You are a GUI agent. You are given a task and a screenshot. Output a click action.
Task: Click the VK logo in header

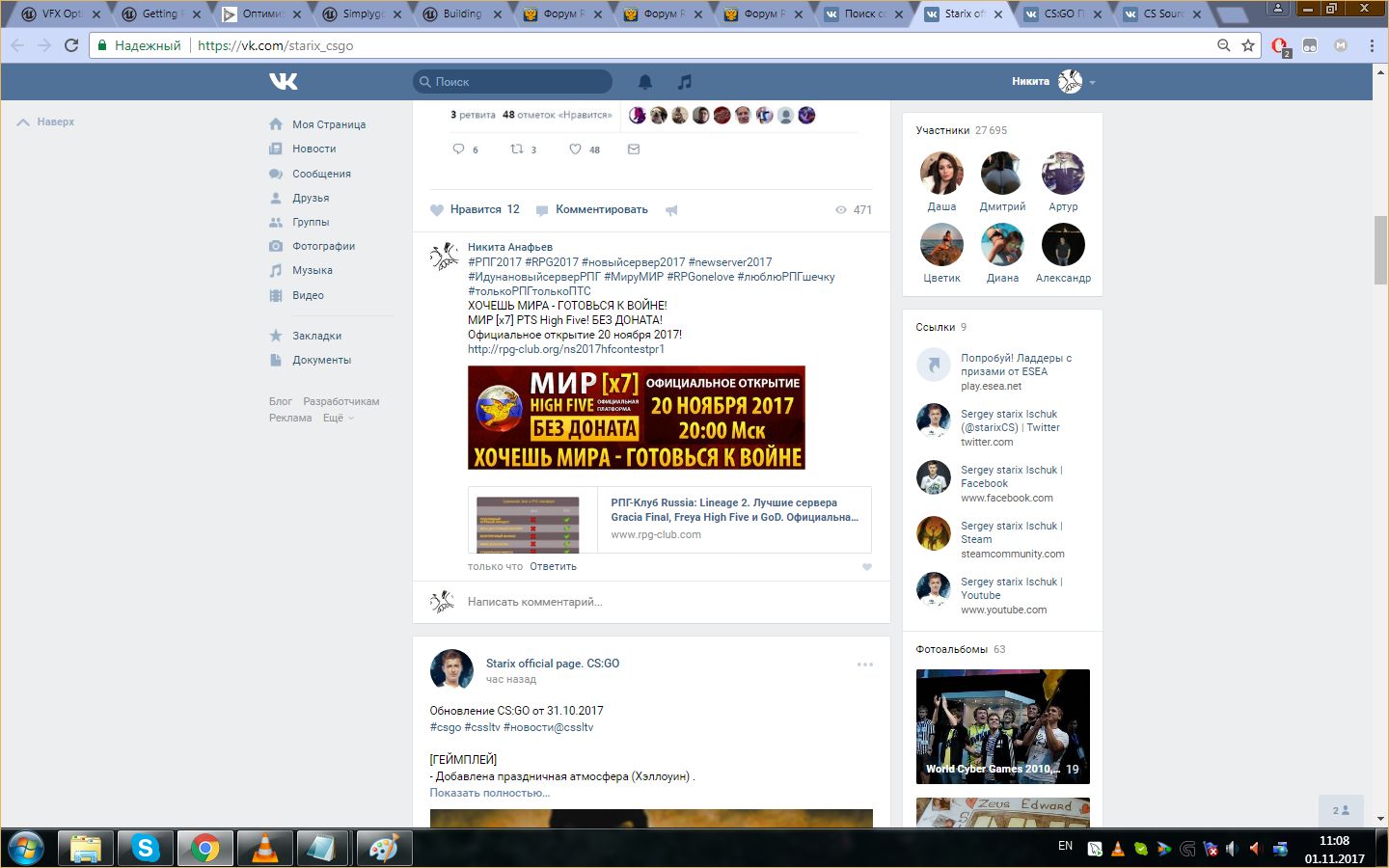click(x=283, y=82)
